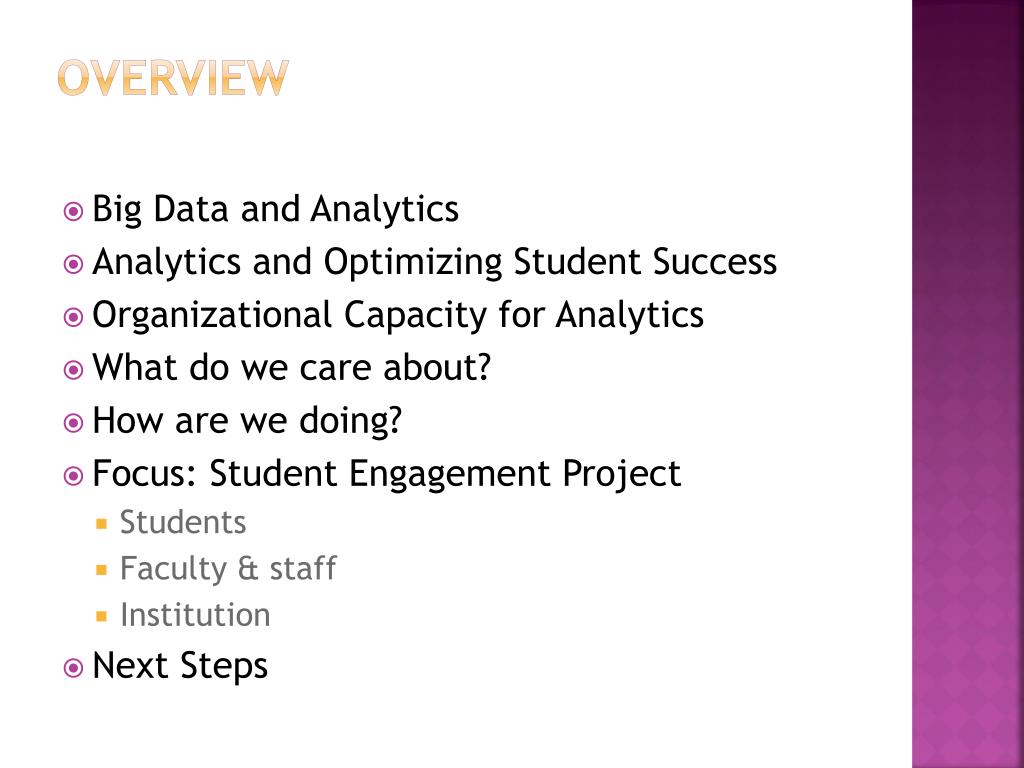Select the "What do we care about?" line
This screenshot has height=768, width=1024.
[292, 368]
